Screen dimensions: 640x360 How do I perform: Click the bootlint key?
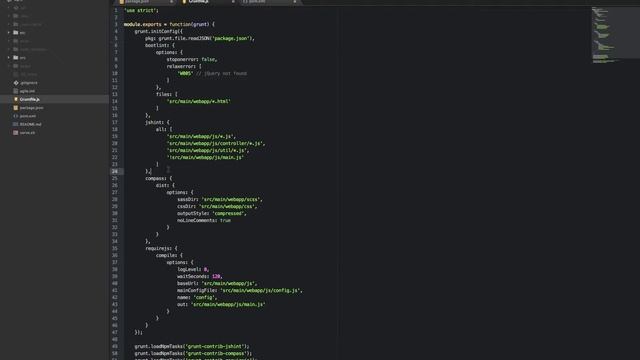pos(157,45)
